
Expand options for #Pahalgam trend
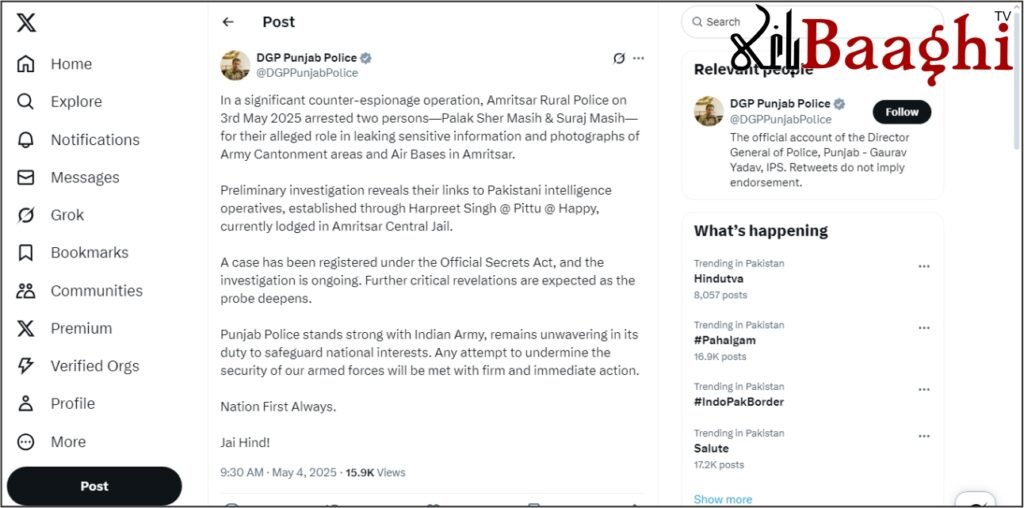tap(924, 328)
